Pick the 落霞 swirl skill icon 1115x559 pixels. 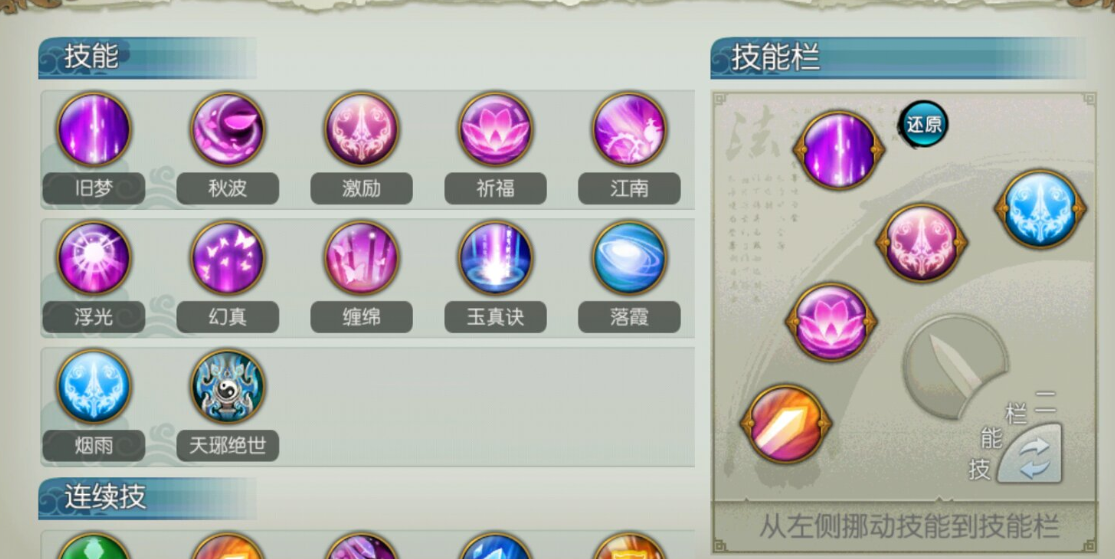[629, 257]
